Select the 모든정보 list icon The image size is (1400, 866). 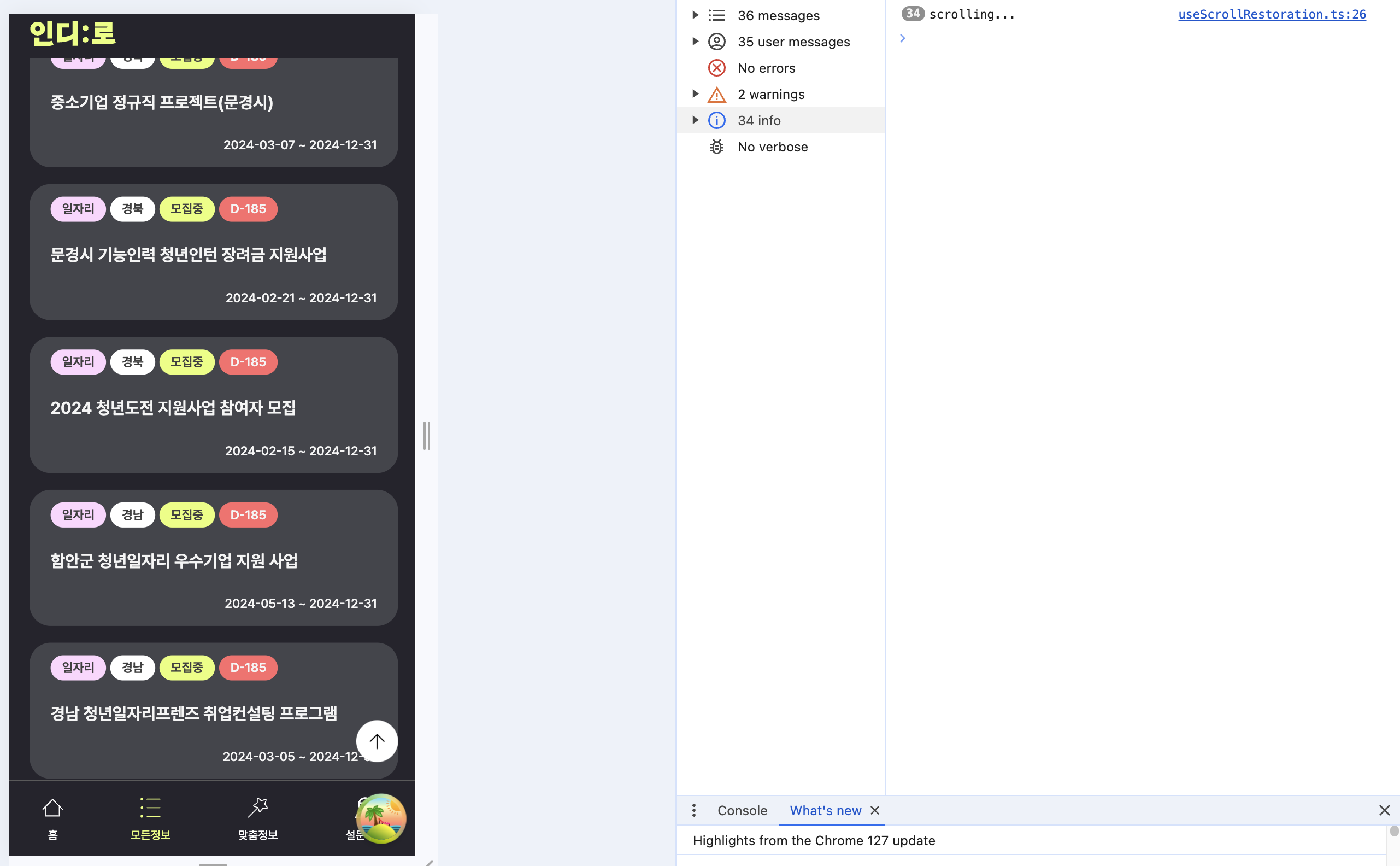click(150, 808)
